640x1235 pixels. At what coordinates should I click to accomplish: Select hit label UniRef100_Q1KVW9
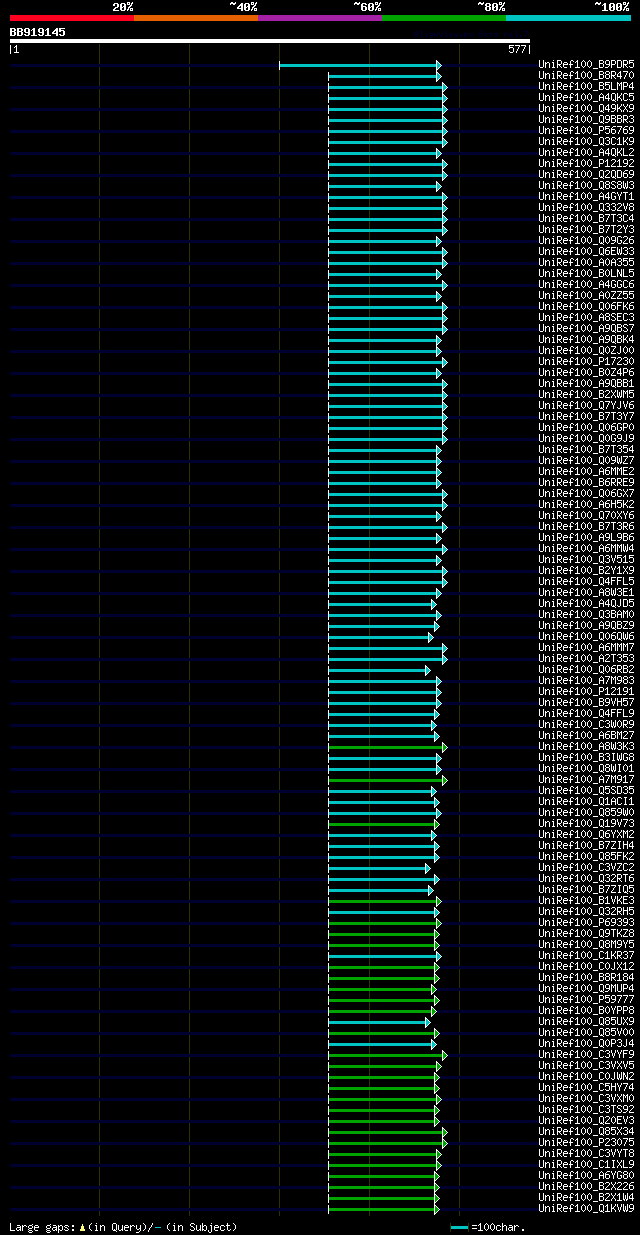(x=586, y=1208)
